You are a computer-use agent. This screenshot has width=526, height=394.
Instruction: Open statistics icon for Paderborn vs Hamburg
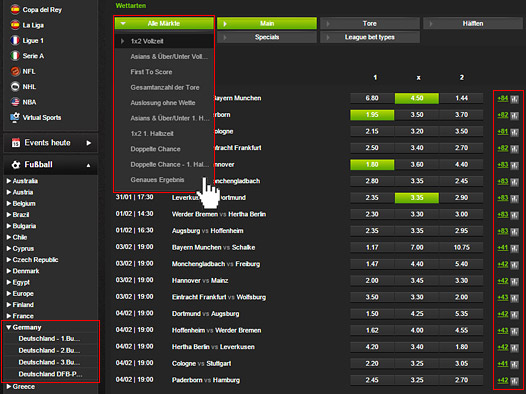tap(514, 381)
